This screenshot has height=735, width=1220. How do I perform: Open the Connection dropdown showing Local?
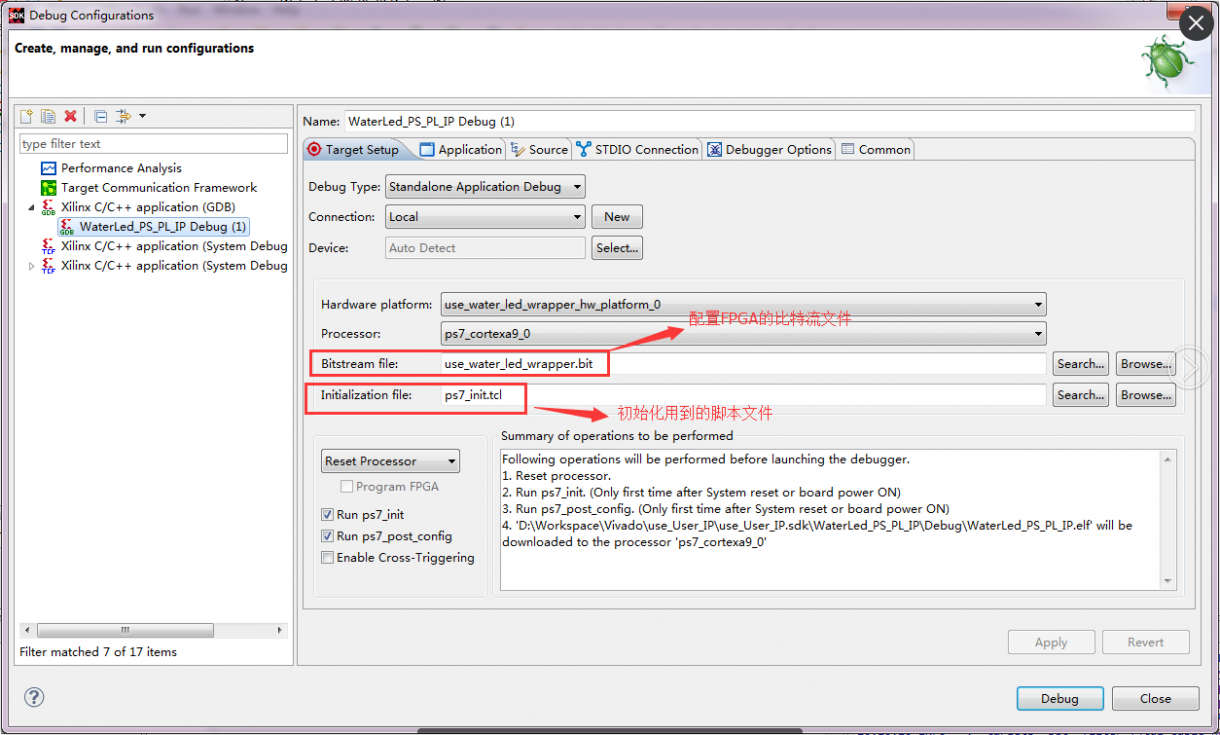click(485, 217)
